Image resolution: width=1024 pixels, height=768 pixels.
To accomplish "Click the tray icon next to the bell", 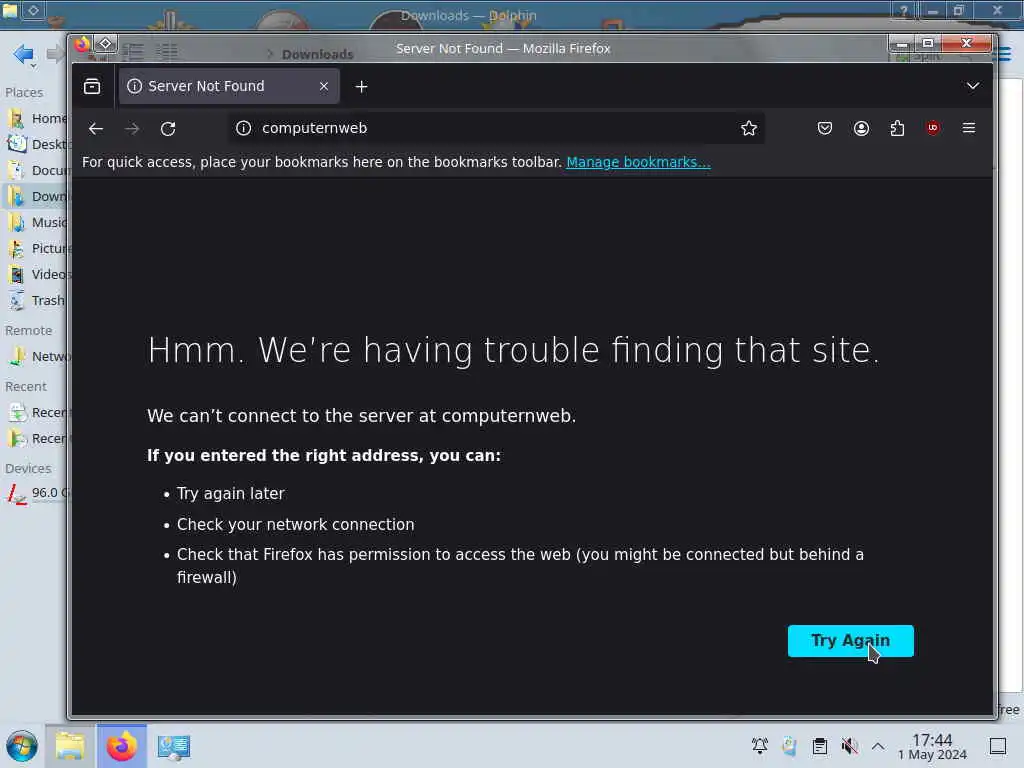I will tap(790, 746).
